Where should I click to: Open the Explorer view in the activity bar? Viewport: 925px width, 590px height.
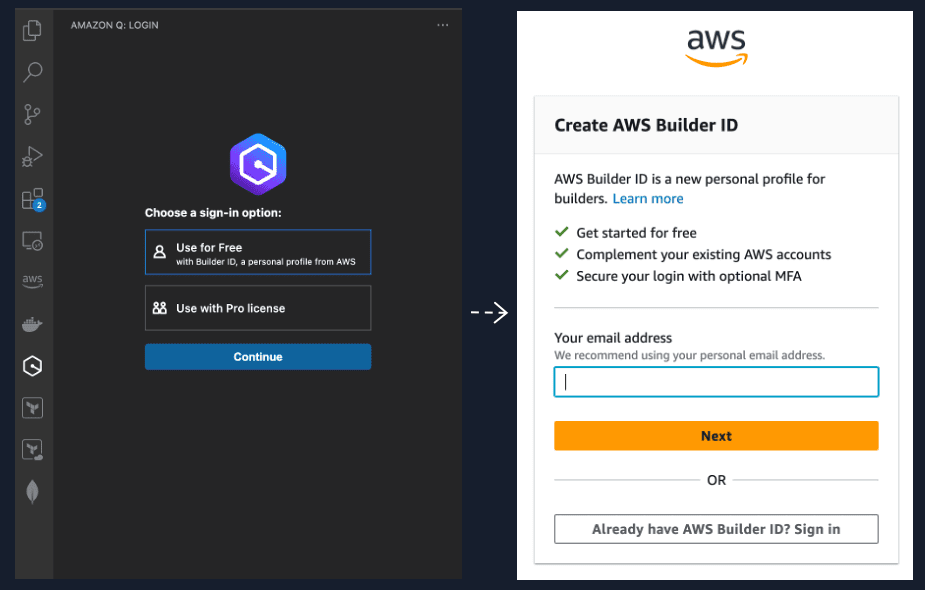(33, 30)
